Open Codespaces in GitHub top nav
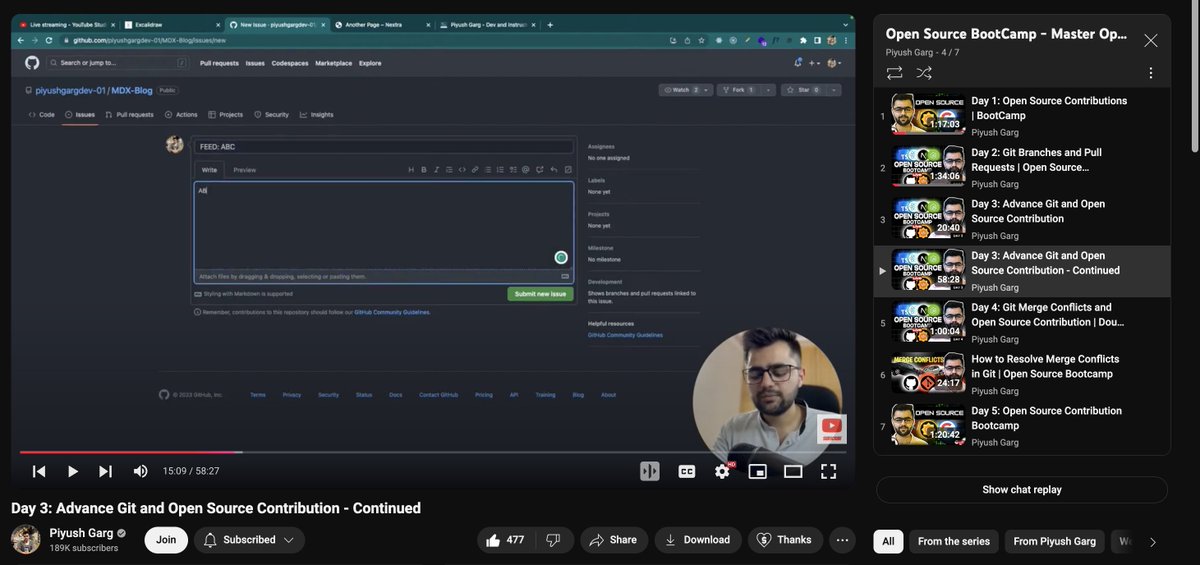 (289, 63)
